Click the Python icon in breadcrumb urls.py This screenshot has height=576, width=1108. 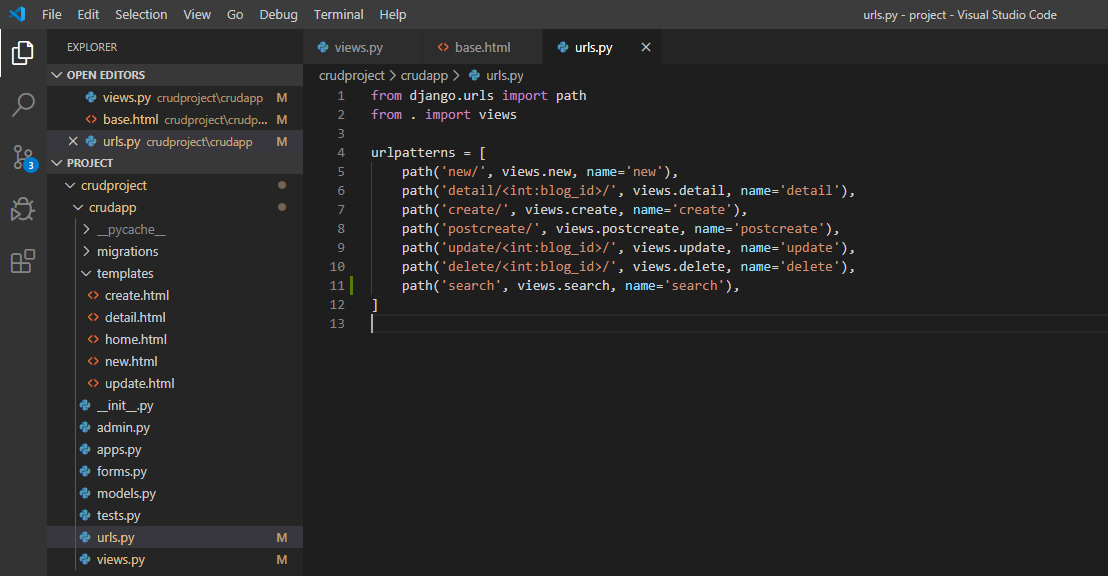[x=474, y=76]
